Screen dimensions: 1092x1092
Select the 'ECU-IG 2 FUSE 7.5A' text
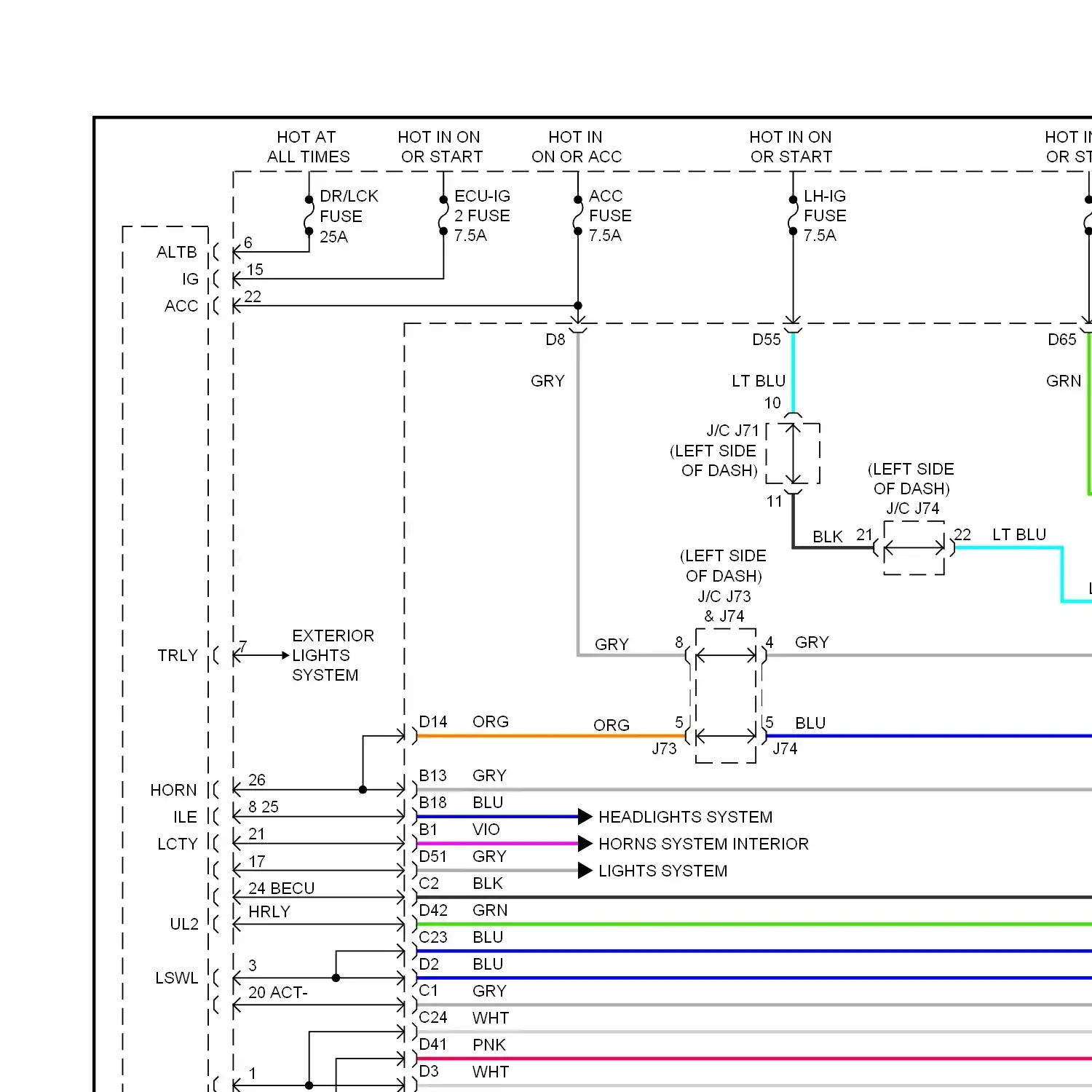[x=482, y=215]
